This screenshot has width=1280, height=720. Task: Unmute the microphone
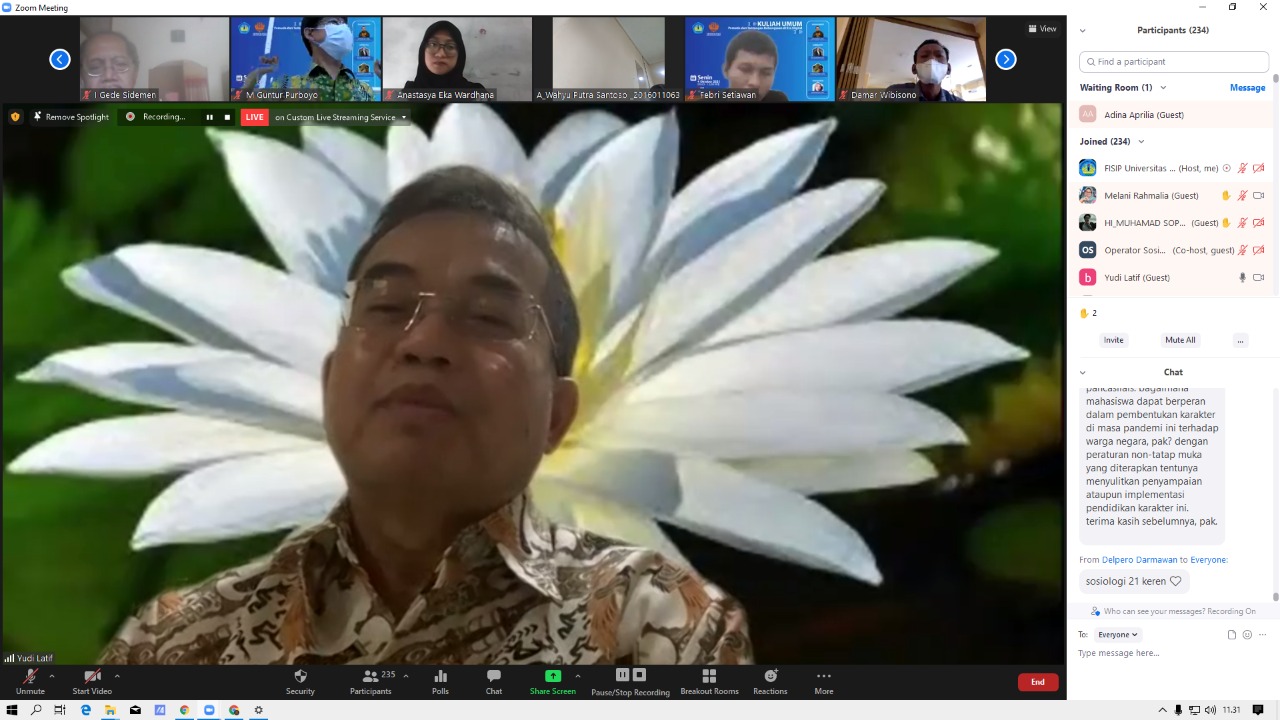coord(30,677)
